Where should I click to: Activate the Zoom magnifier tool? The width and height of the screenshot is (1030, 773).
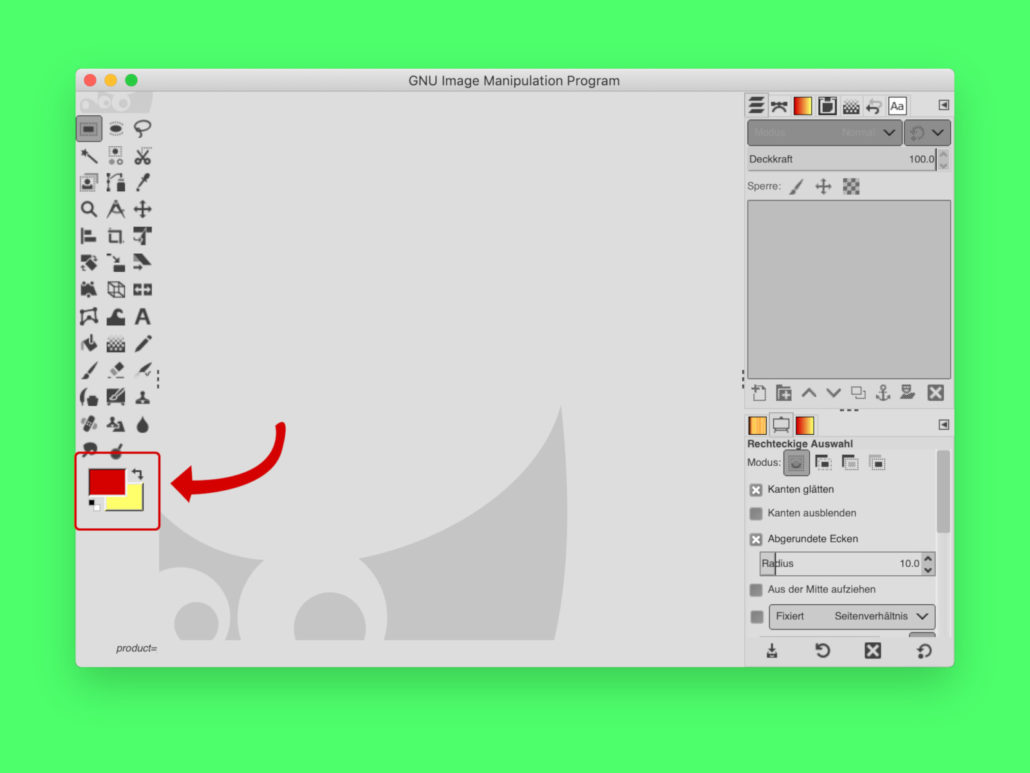pos(89,209)
